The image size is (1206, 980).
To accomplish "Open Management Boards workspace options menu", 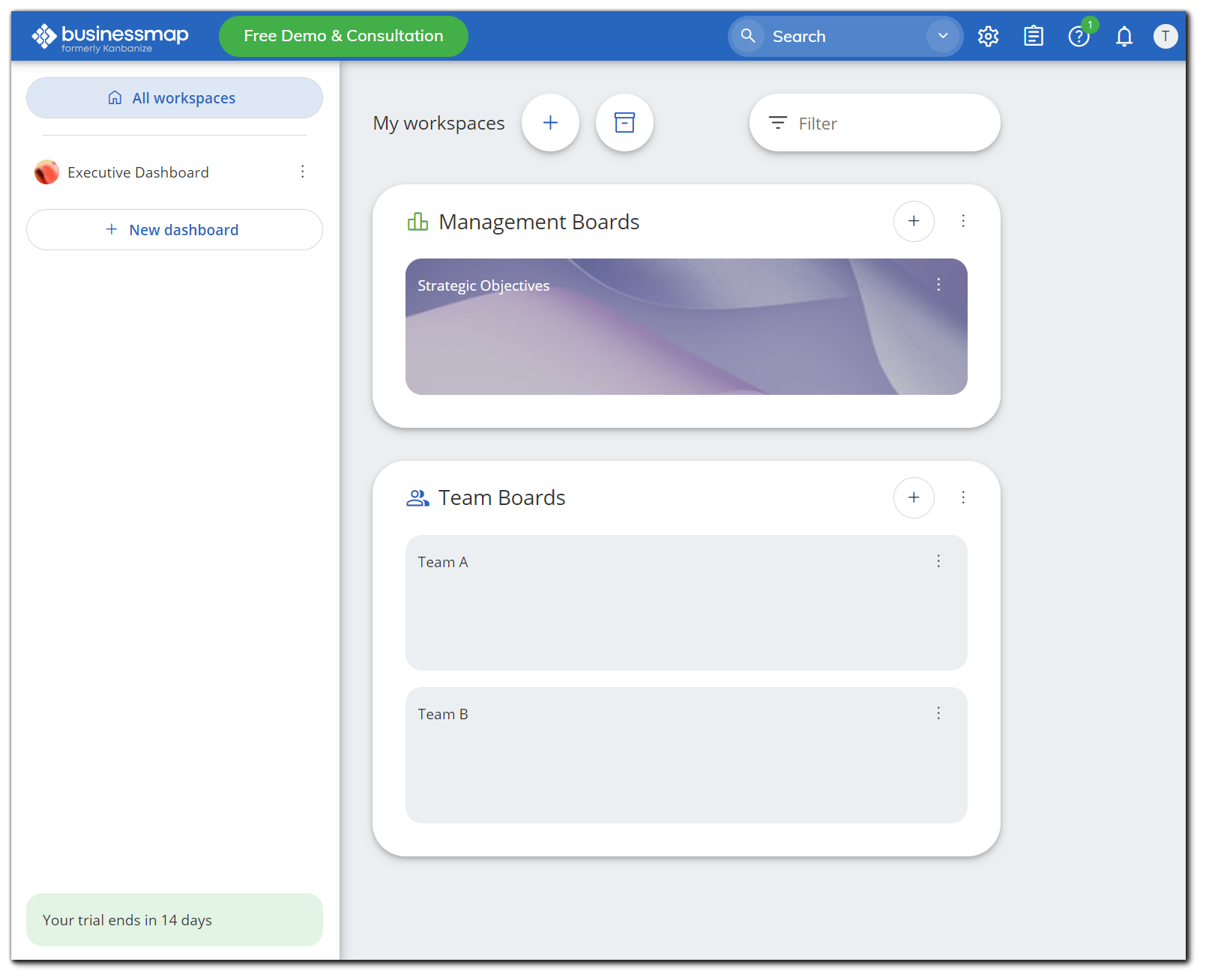I will (x=963, y=221).
